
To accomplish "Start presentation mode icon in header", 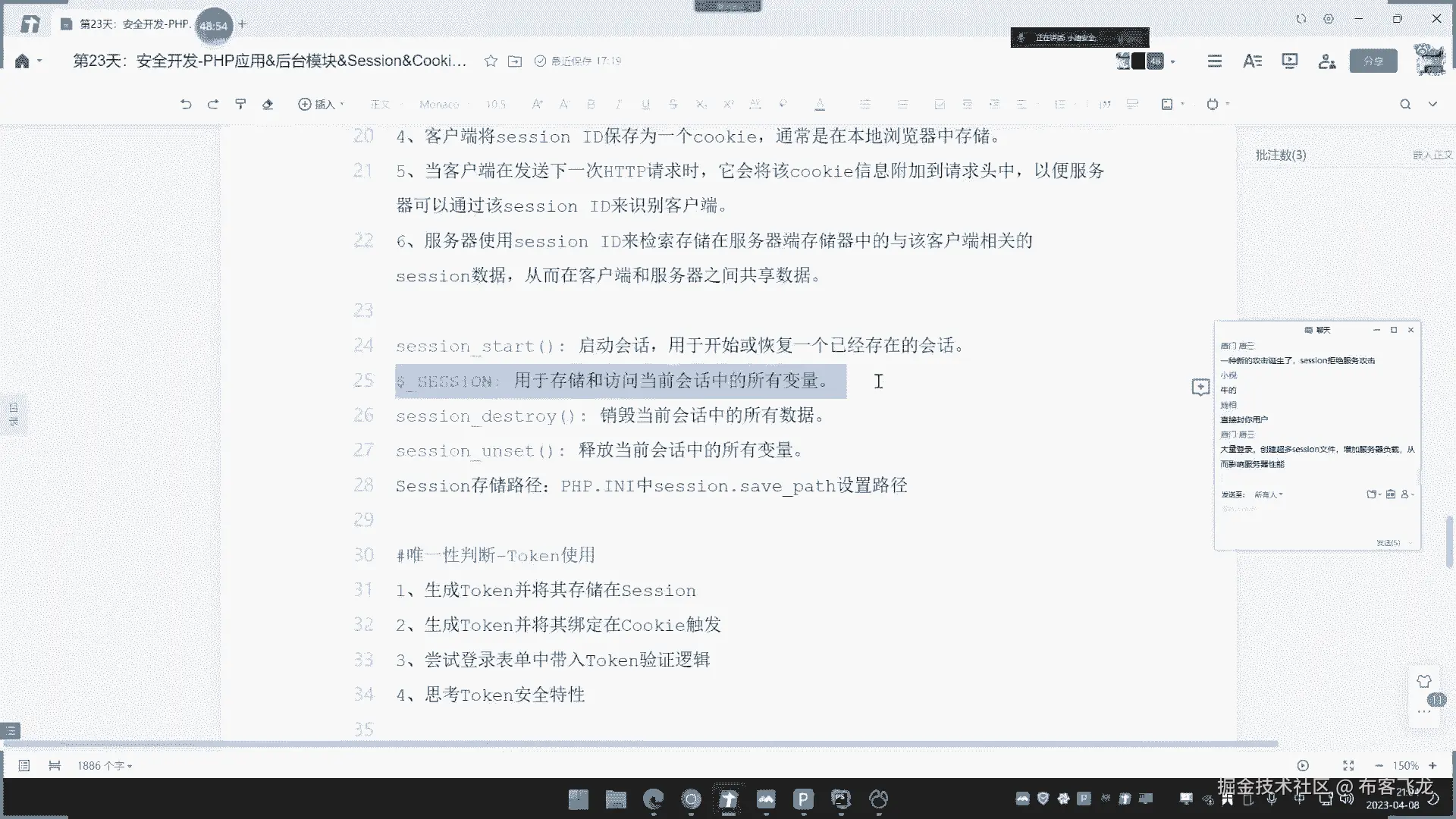I will [1289, 61].
